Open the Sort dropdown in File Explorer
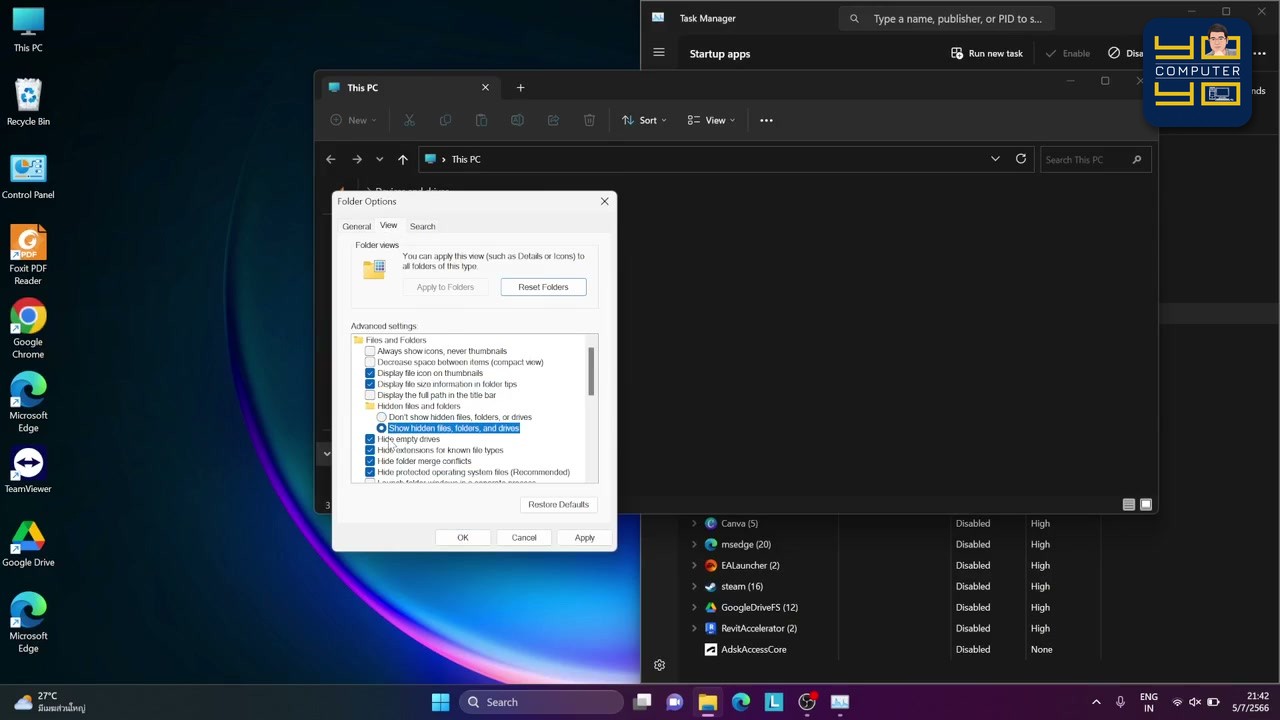This screenshot has height=720, width=1280. [x=644, y=120]
